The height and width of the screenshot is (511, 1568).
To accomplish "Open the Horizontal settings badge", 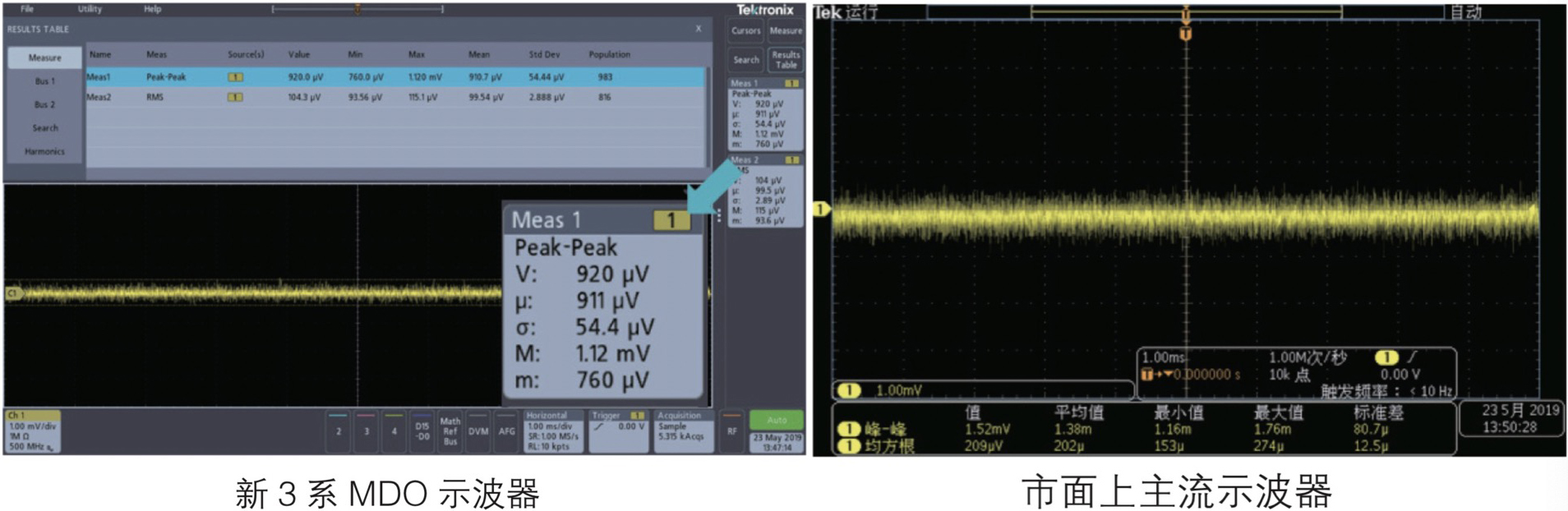I will click(554, 431).
